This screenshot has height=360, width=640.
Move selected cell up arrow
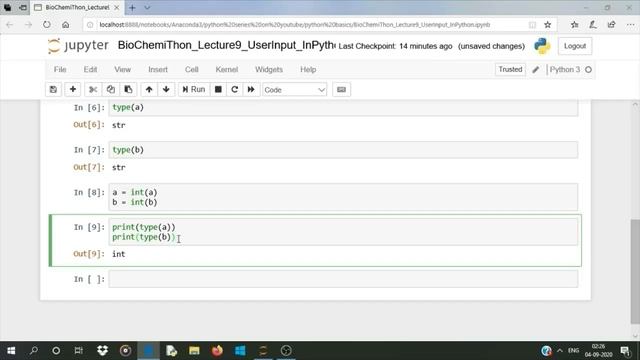(x=149, y=89)
